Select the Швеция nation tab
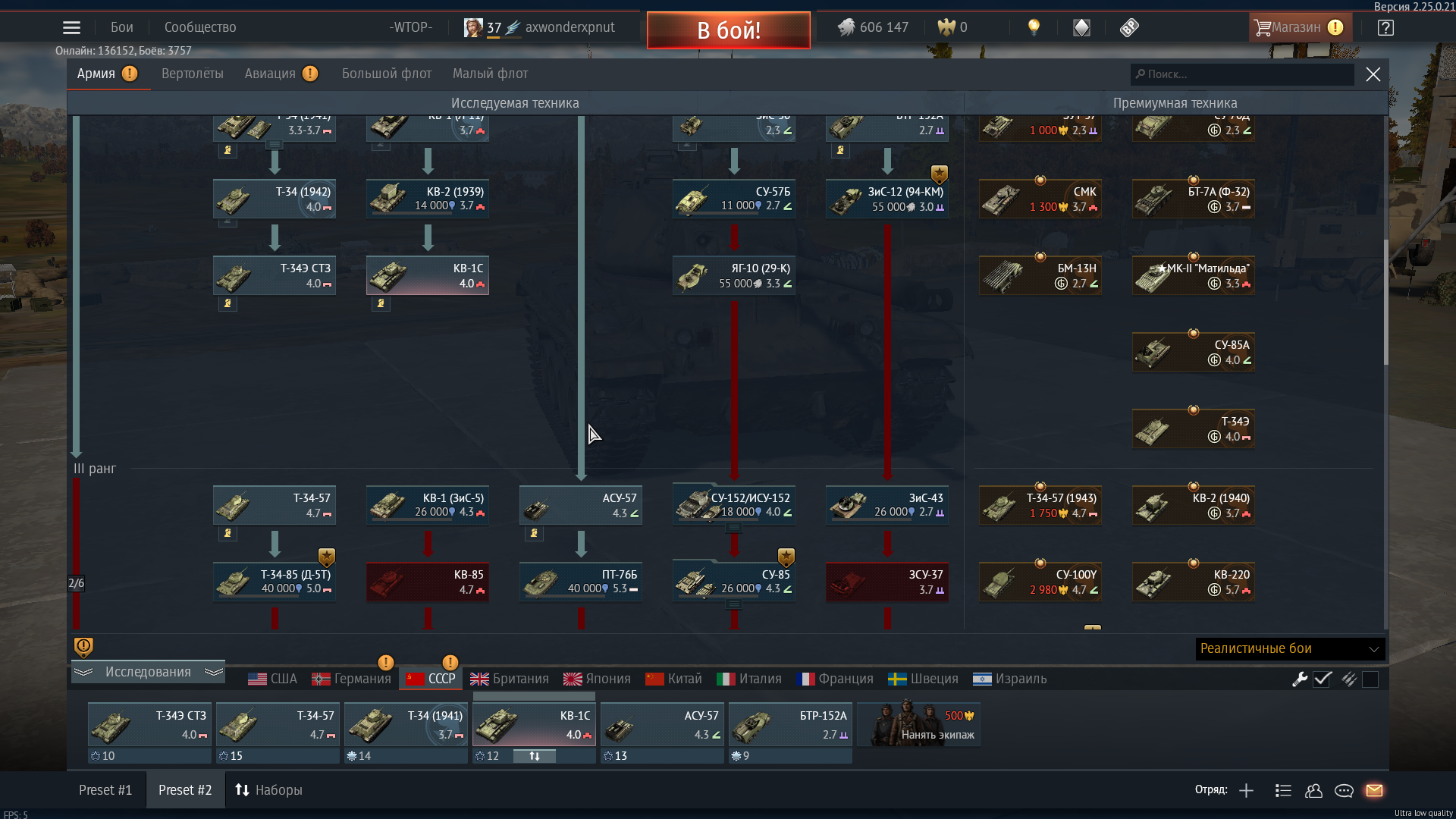The image size is (1456, 819). pyautogui.click(x=924, y=679)
